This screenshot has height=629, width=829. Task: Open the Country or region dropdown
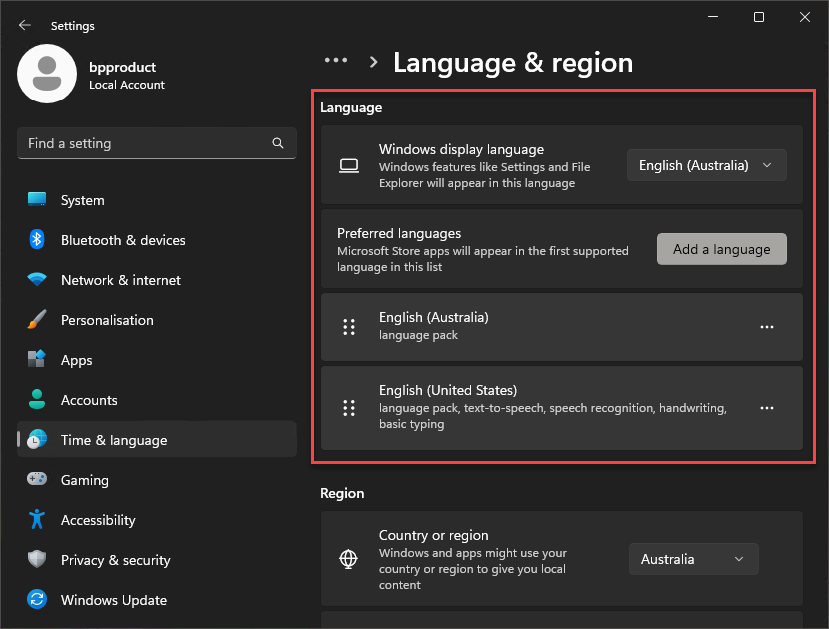pos(694,559)
